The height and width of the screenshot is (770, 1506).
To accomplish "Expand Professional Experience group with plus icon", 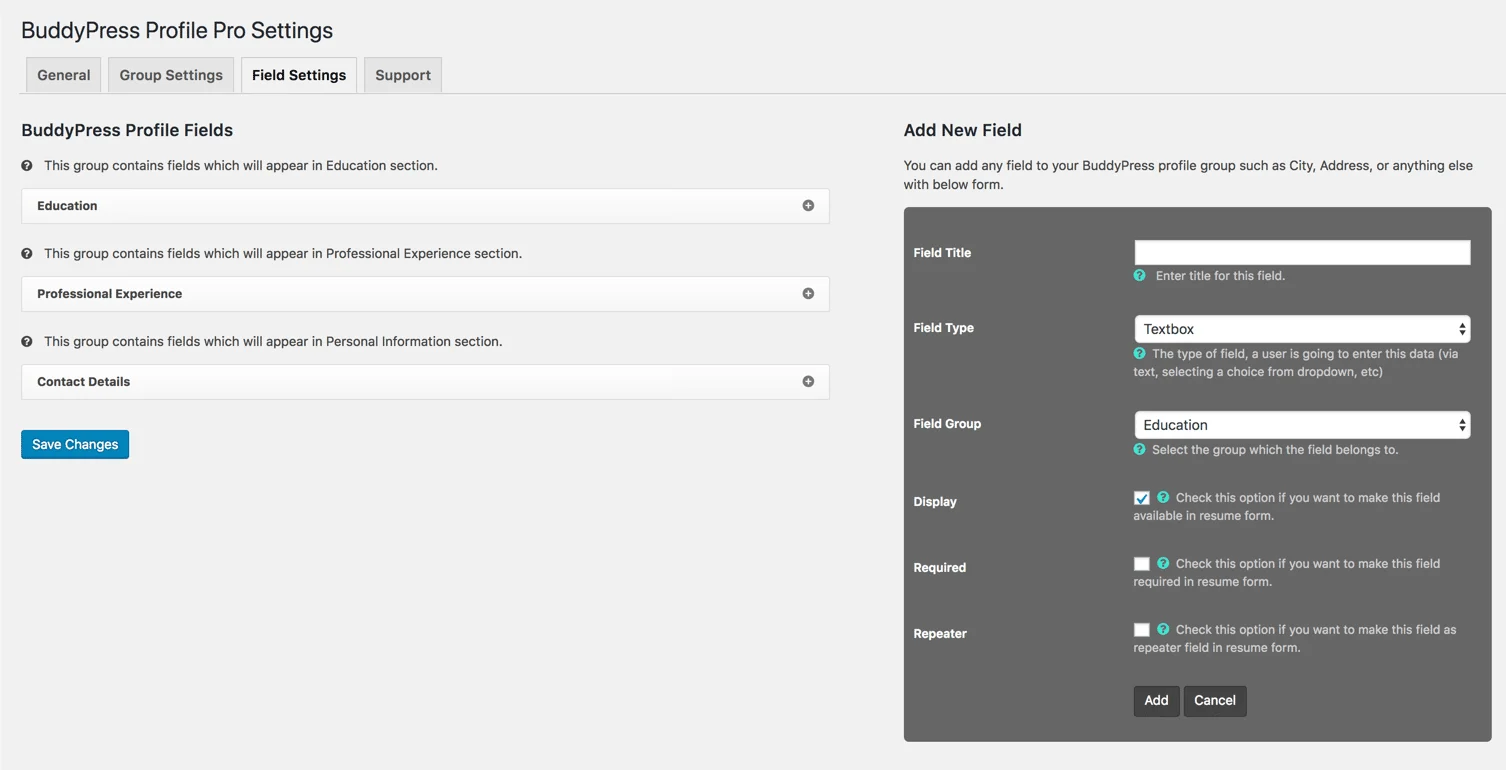I will 808,294.
